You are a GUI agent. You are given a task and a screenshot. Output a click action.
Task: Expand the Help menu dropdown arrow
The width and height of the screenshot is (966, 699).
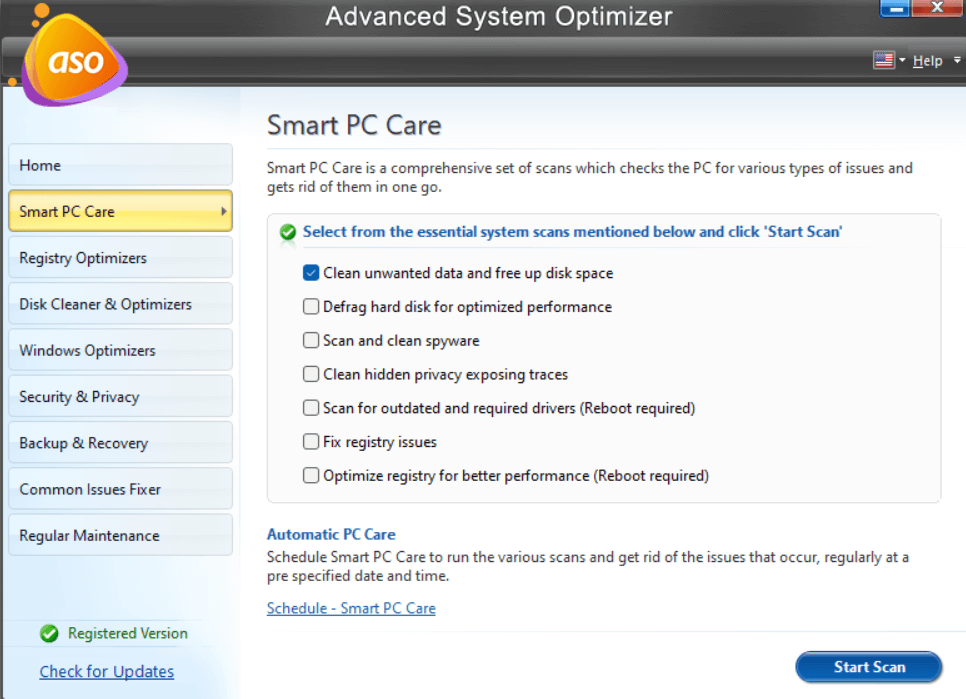point(957,61)
